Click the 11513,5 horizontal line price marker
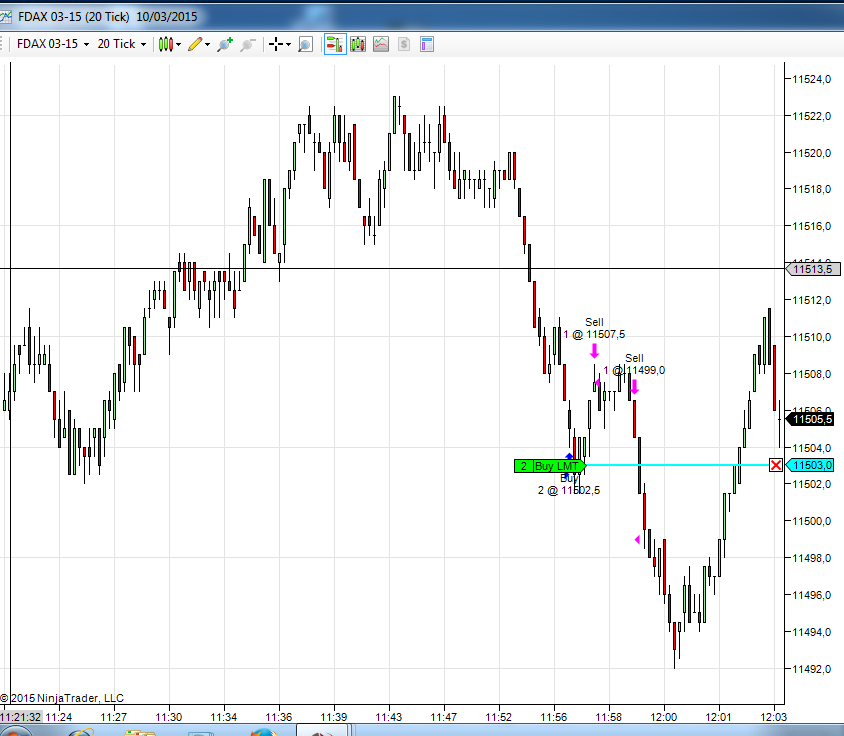Image resolution: width=844 pixels, height=736 pixels. click(x=812, y=269)
